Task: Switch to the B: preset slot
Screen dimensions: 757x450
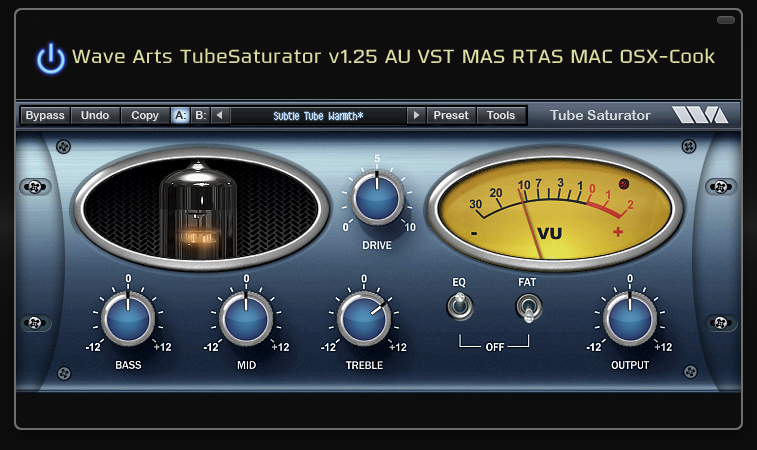Action: 200,115
